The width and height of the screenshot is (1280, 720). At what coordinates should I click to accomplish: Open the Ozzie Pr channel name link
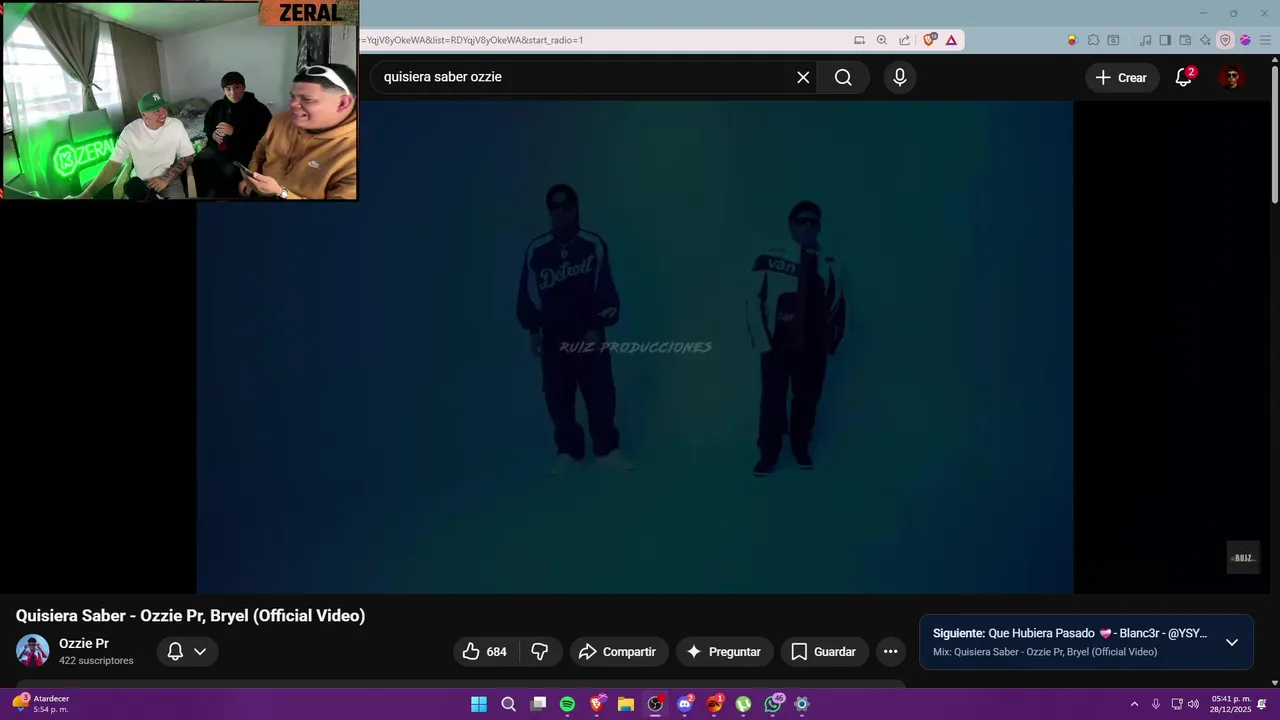[x=84, y=644]
